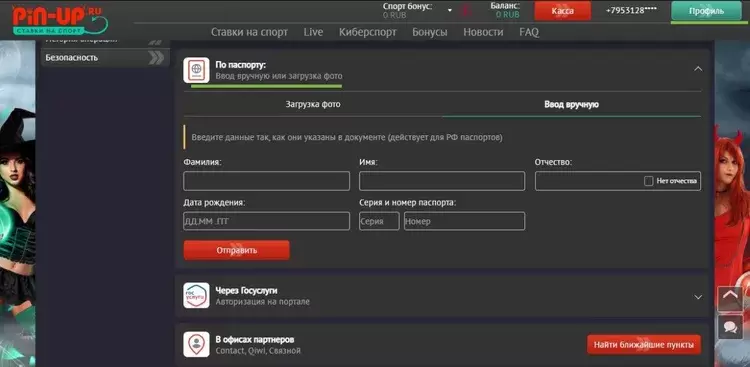Open Киберспорт in the top menu
The height and width of the screenshot is (367, 750).
[368, 32]
